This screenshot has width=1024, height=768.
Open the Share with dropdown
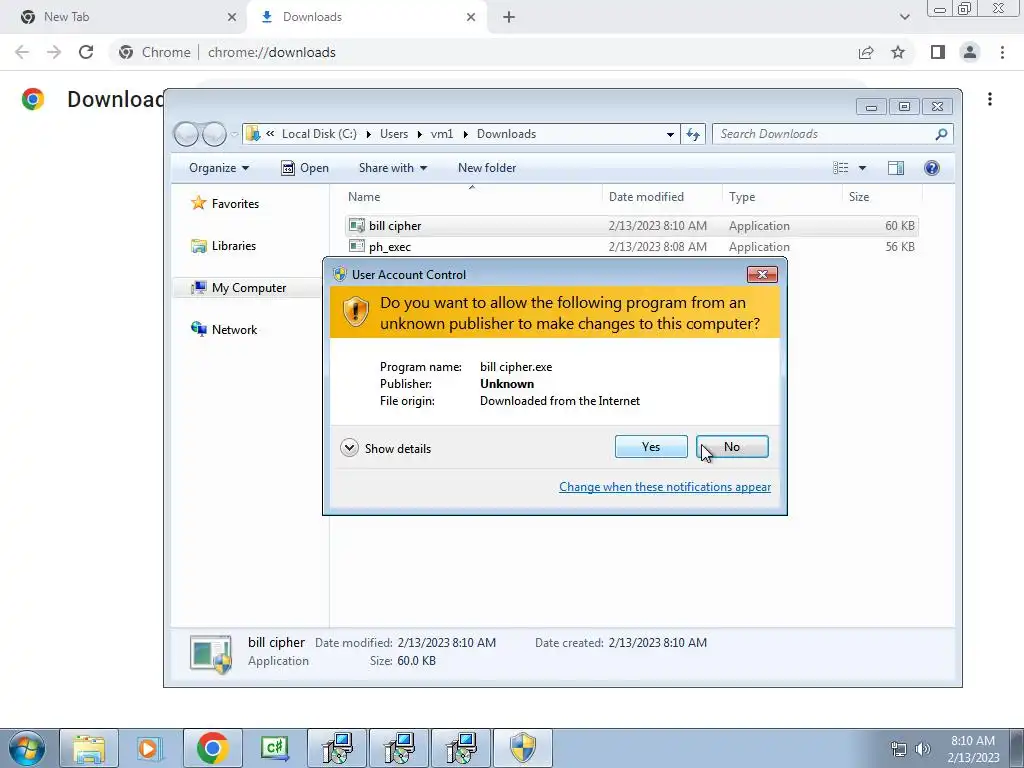[x=392, y=168]
